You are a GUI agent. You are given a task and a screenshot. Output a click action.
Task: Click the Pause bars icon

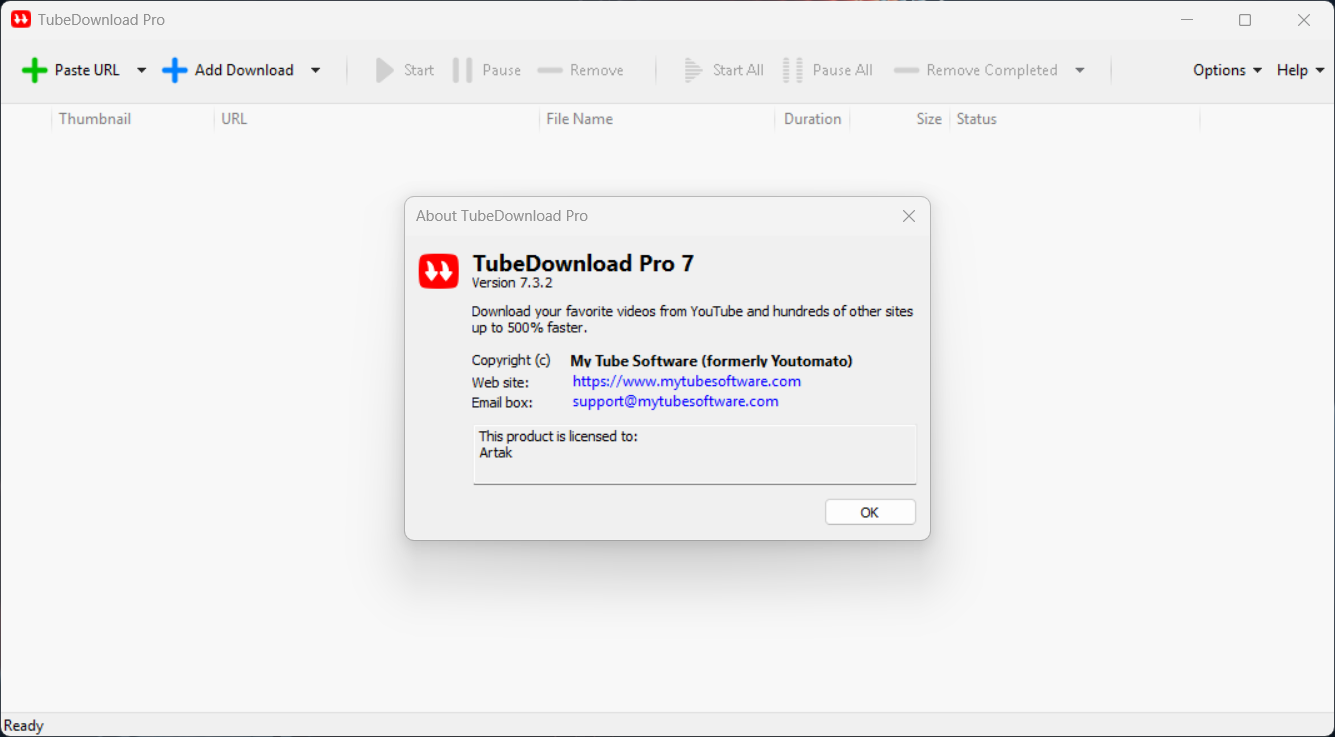[462, 70]
